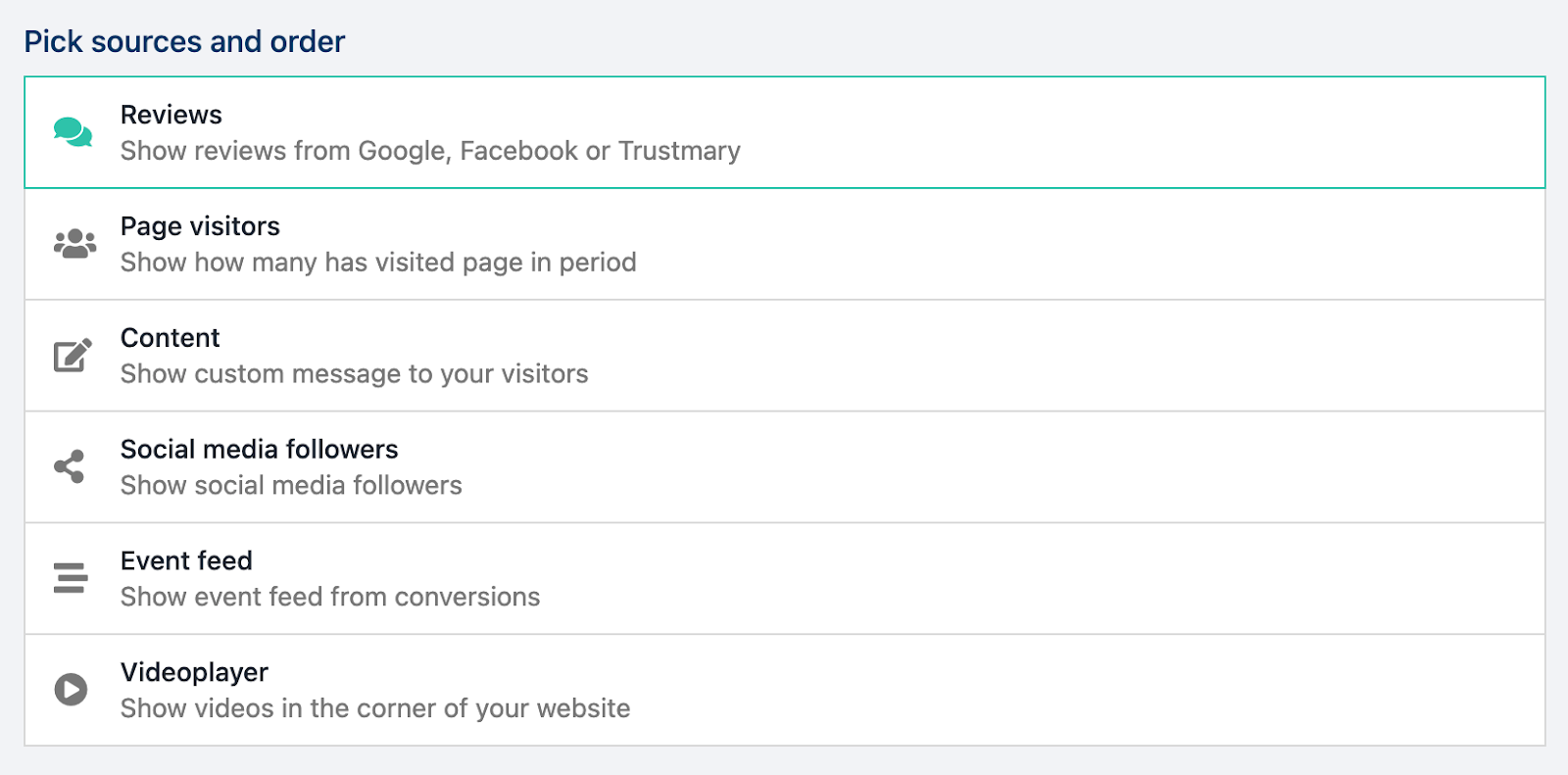Screen dimensions: 1568x775
Task: Click empty area of highlighted Reviews row
Action: coord(1127,132)
